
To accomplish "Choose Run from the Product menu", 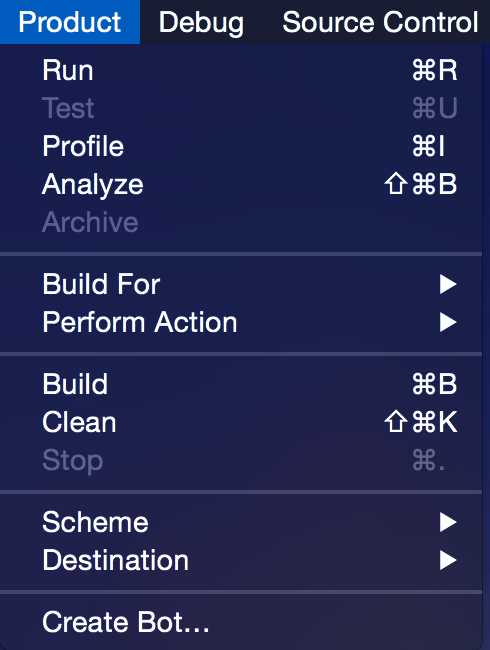I will click(241, 70).
